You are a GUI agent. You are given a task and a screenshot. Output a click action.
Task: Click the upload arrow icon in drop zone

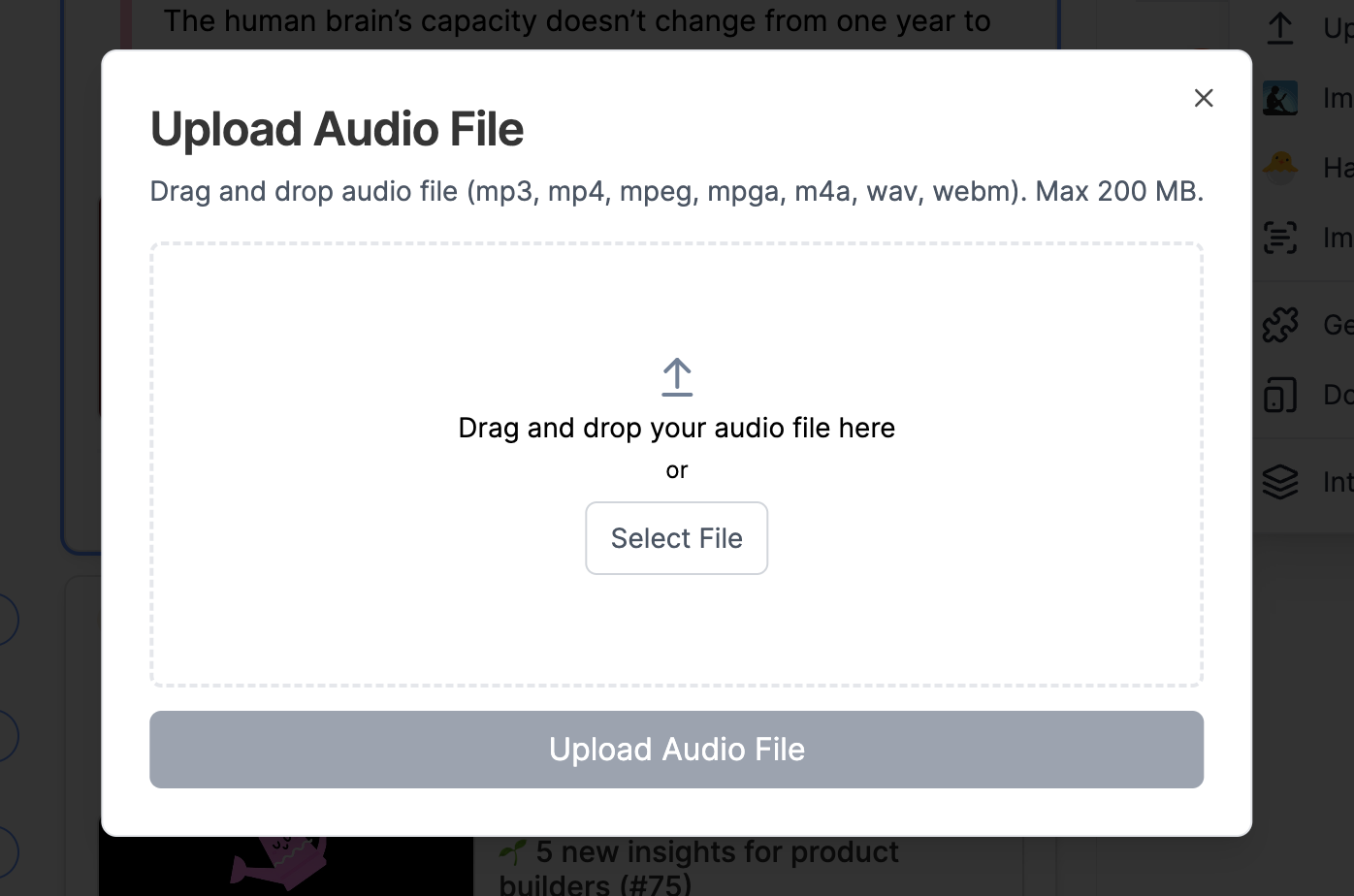coord(677,377)
